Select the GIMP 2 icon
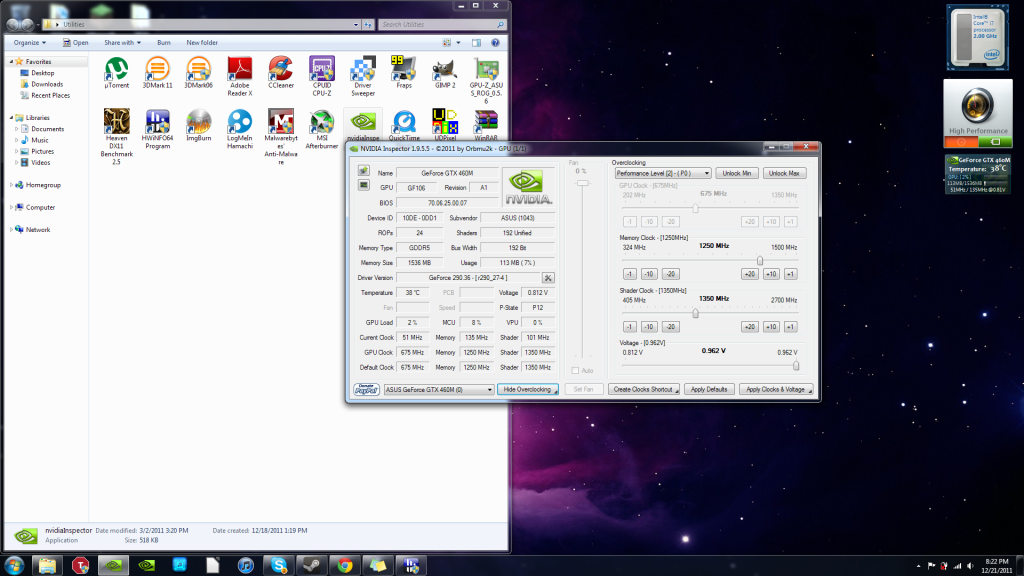The height and width of the screenshot is (576, 1024). [445, 72]
